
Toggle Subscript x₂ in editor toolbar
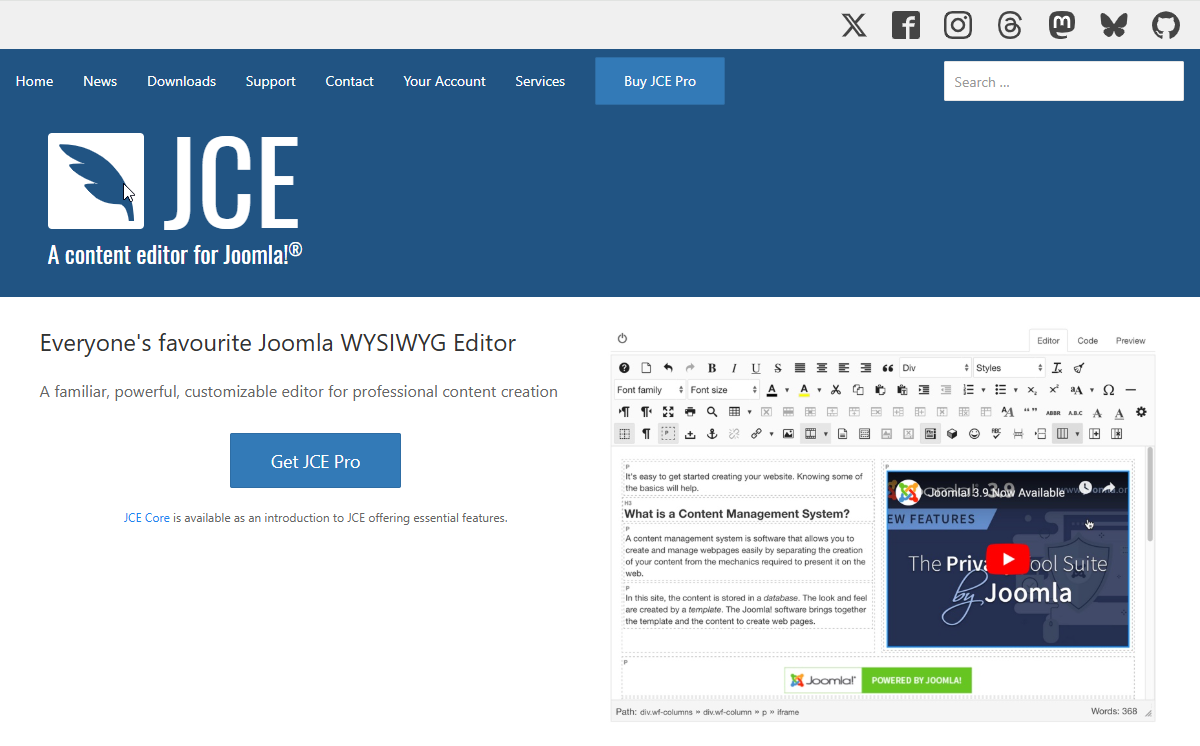(x=1032, y=390)
